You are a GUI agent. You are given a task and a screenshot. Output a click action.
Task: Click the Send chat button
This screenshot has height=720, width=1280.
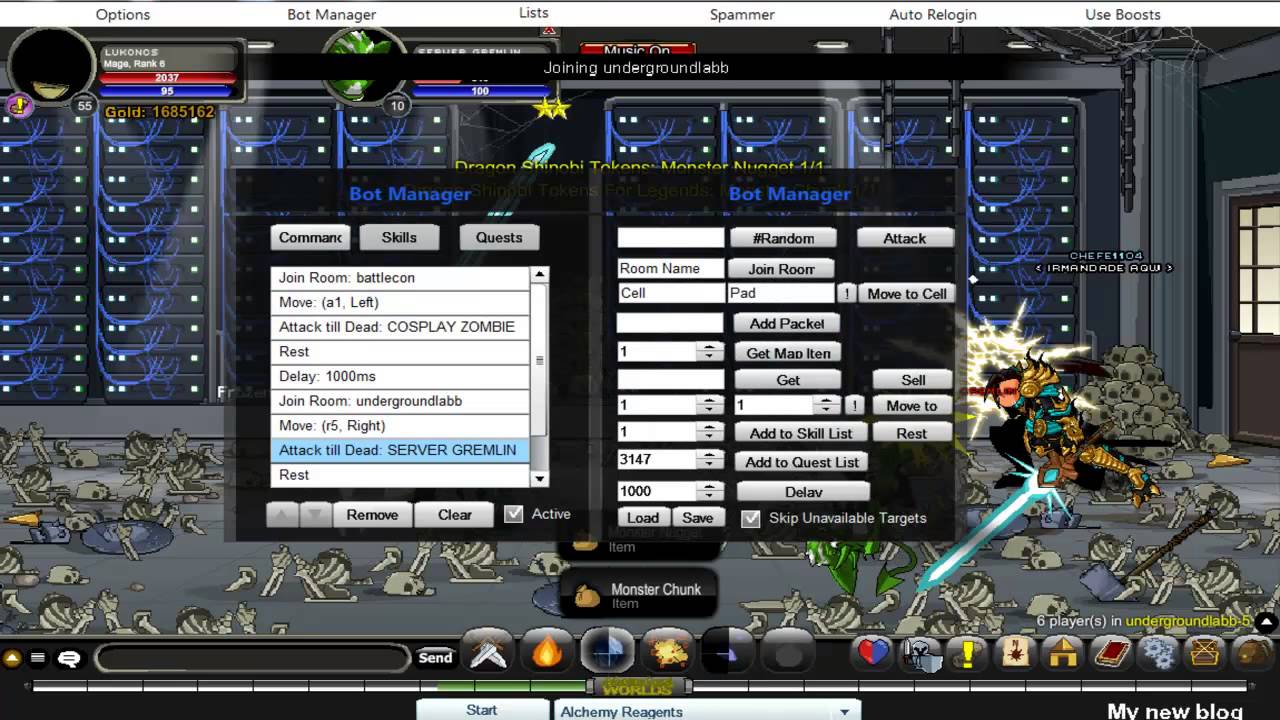pyautogui.click(x=435, y=657)
